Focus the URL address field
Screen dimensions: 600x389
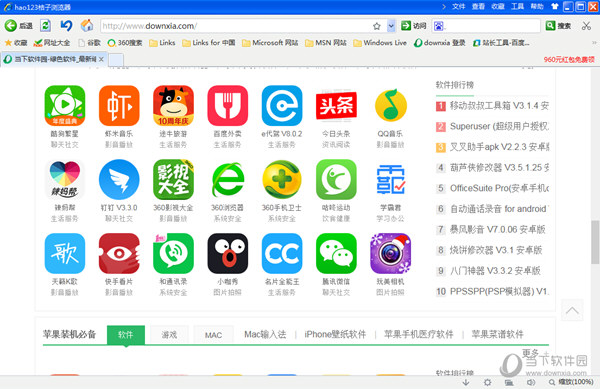pos(235,26)
